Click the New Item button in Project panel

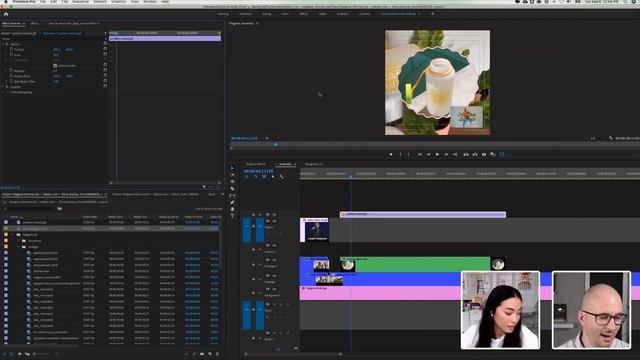(210, 354)
